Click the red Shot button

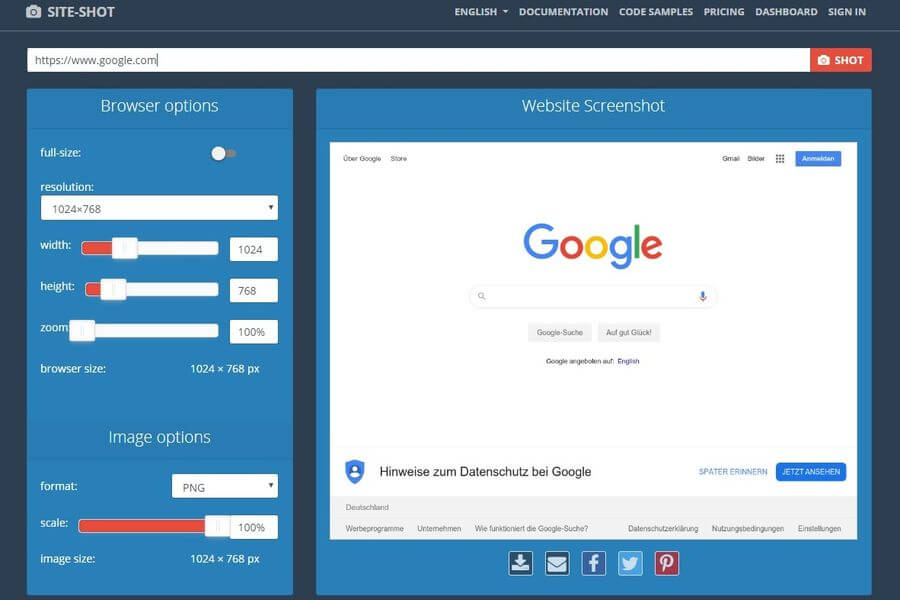coord(841,60)
